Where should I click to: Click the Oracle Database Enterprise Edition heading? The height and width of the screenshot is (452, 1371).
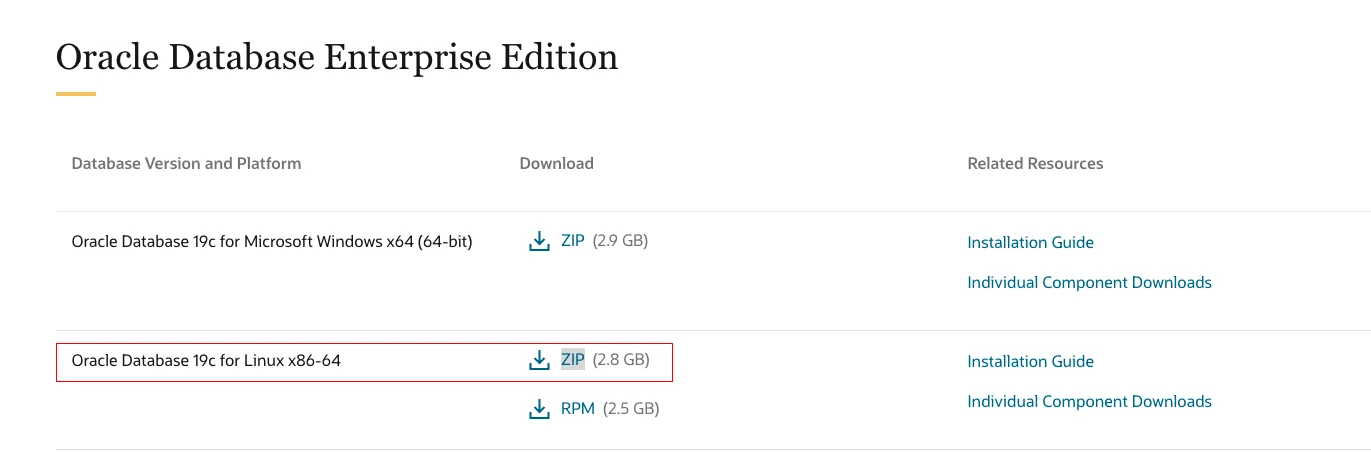pyautogui.click(x=336, y=57)
